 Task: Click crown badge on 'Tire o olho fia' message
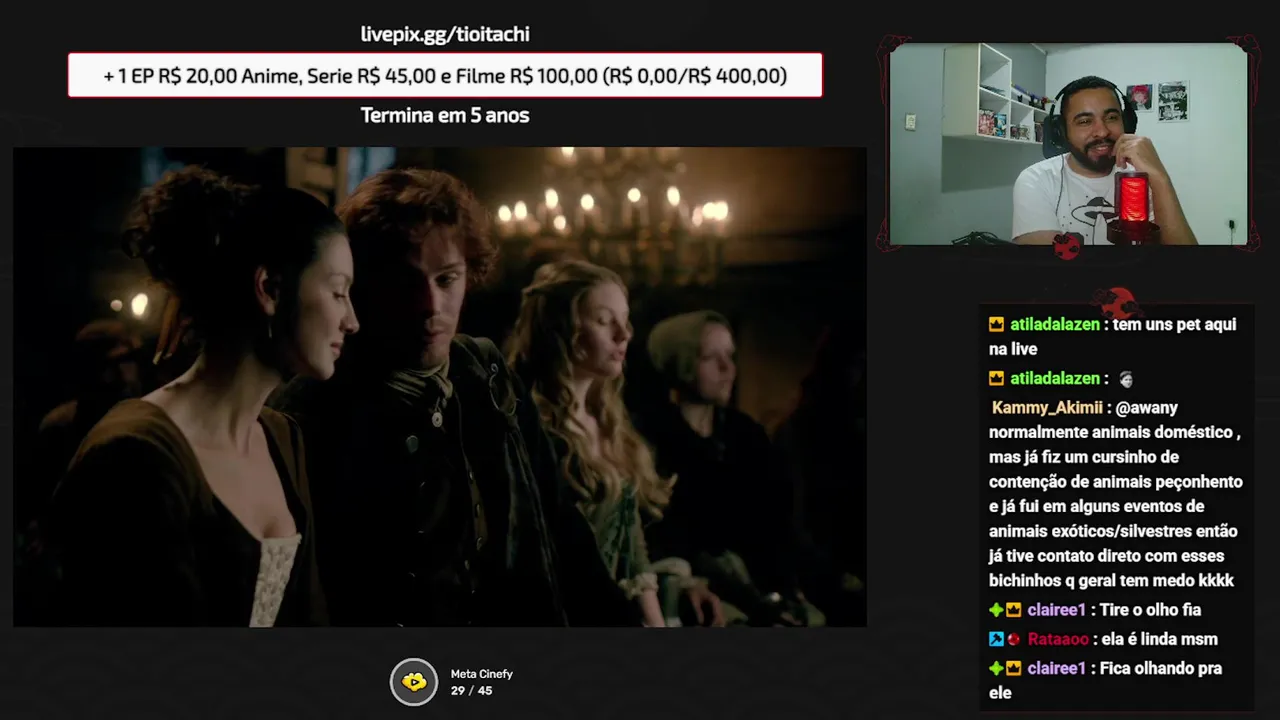[1013, 610]
